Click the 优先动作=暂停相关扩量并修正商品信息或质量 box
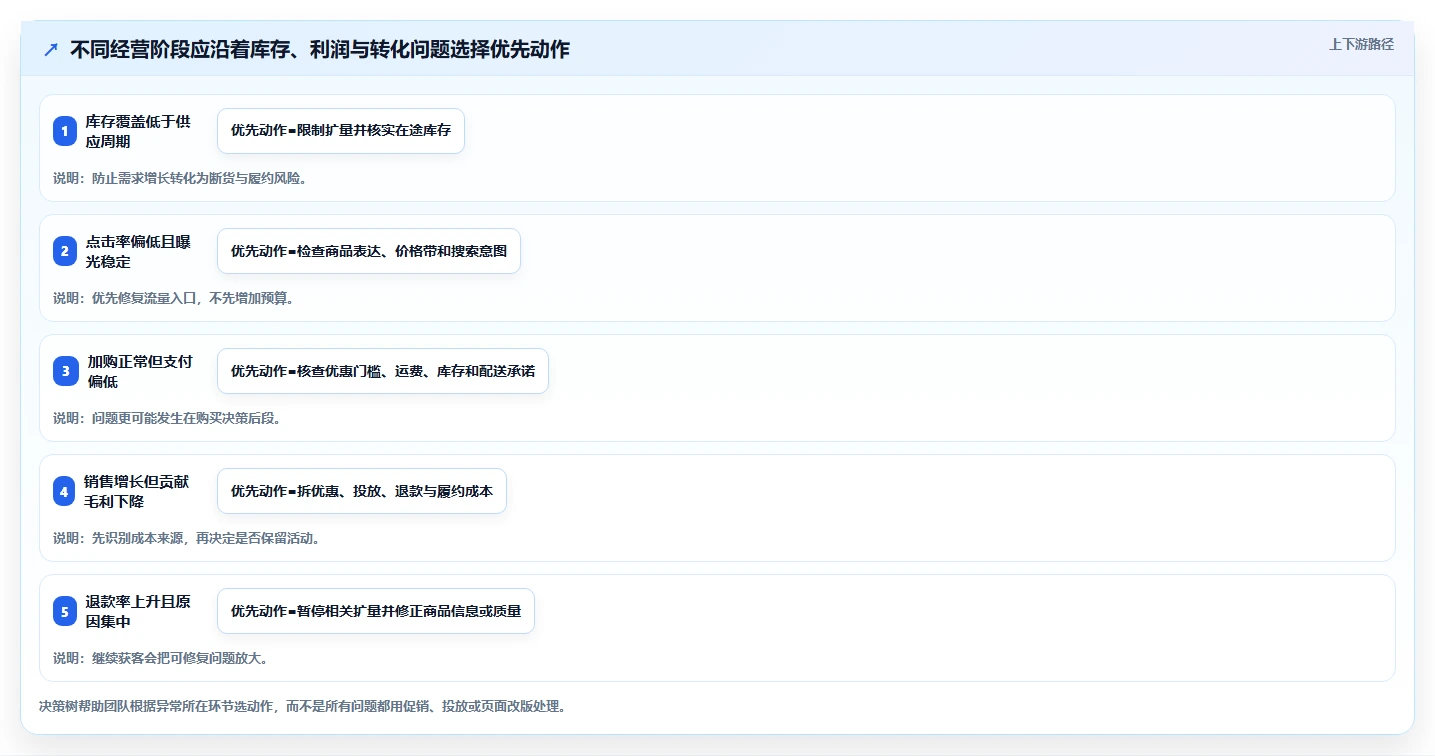 tap(376, 611)
